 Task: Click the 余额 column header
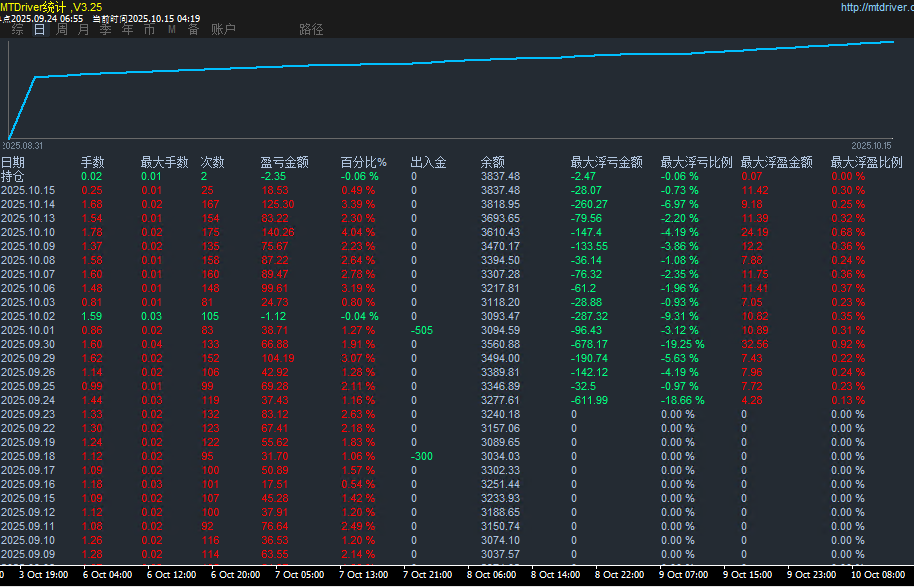click(x=493, y=162)
